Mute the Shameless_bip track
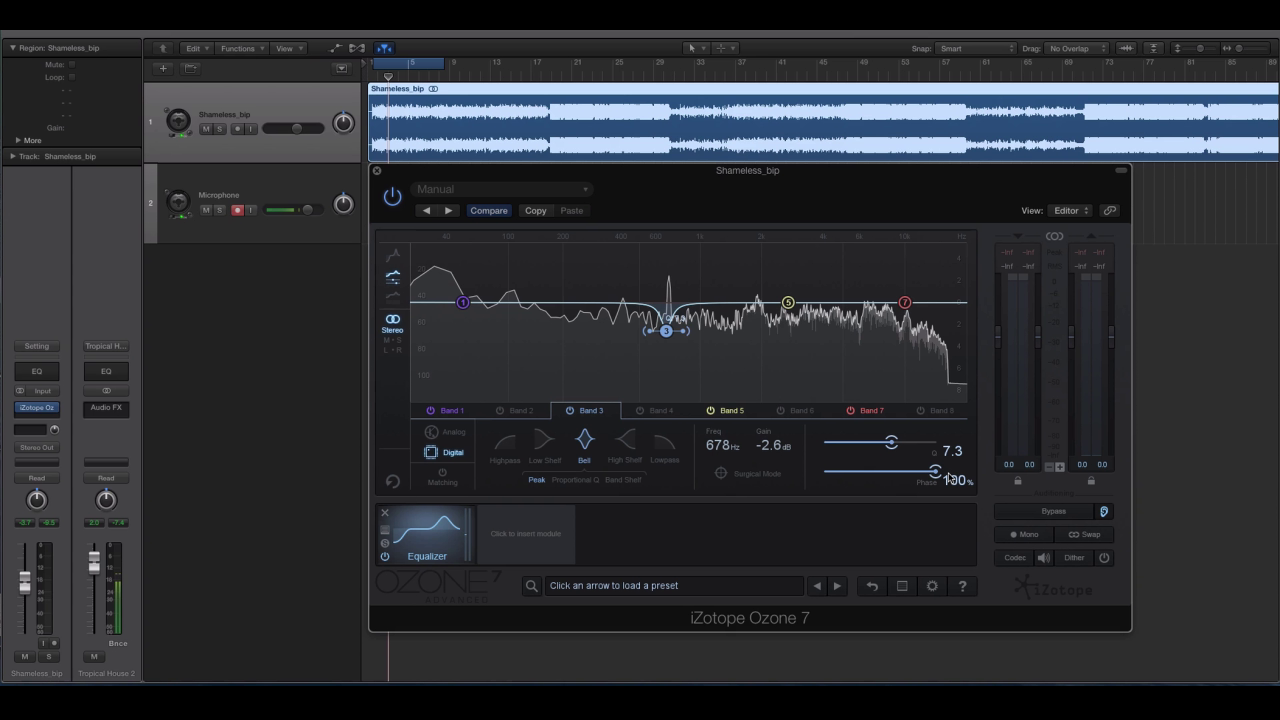1280x720 pixels. (206, 129)
